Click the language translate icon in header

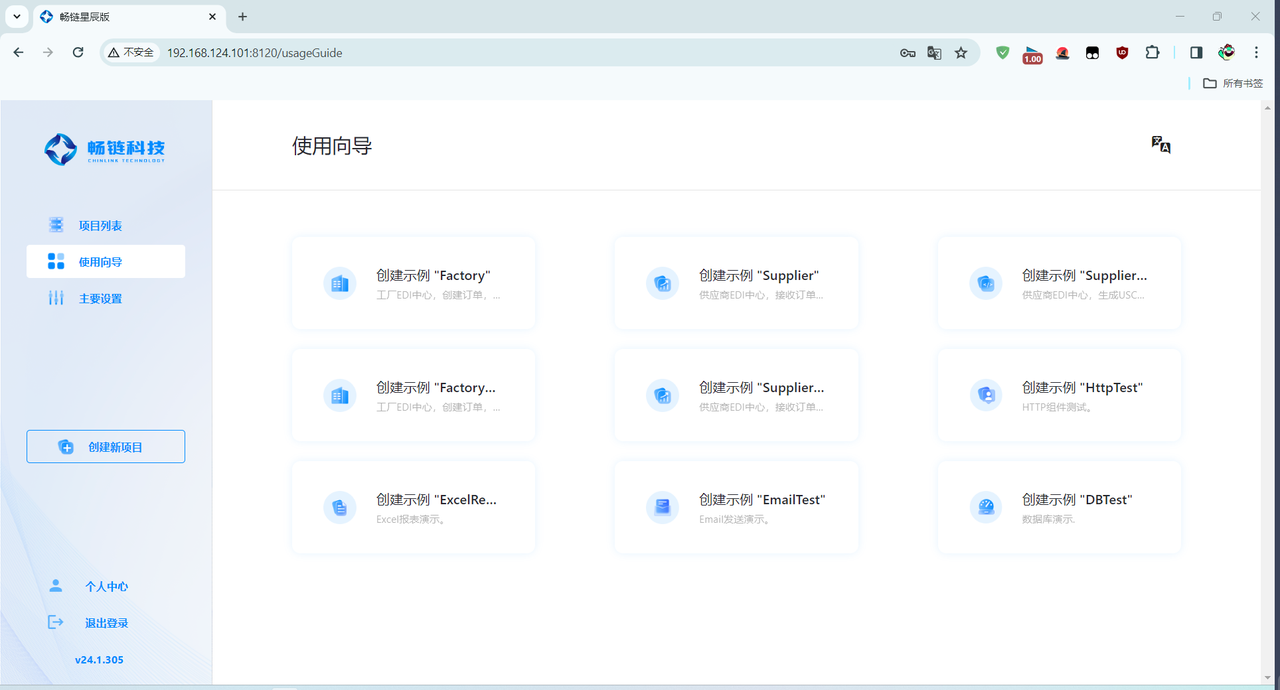[x=1160, y=145]
